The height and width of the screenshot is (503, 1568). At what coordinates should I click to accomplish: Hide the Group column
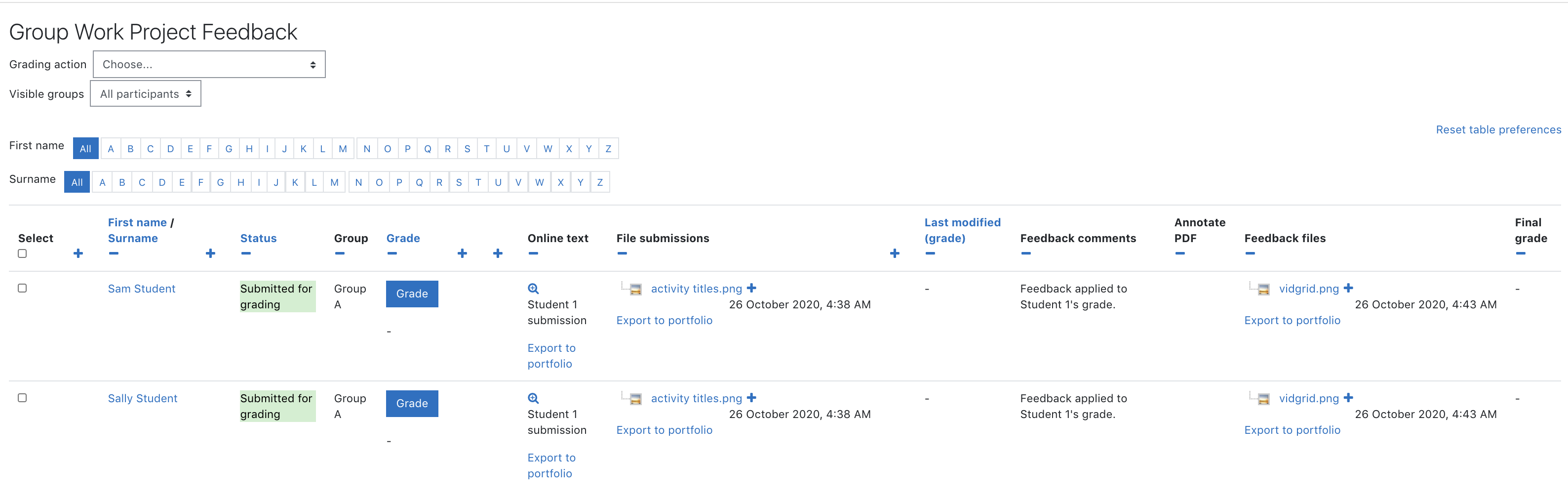click(x=339, y=253)
